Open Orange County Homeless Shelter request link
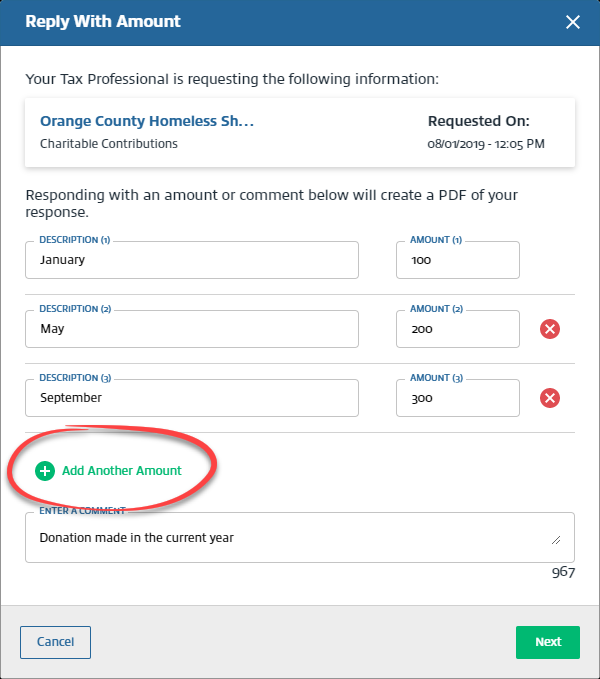This screenshot has width=600, height=679. click(147, 121)
